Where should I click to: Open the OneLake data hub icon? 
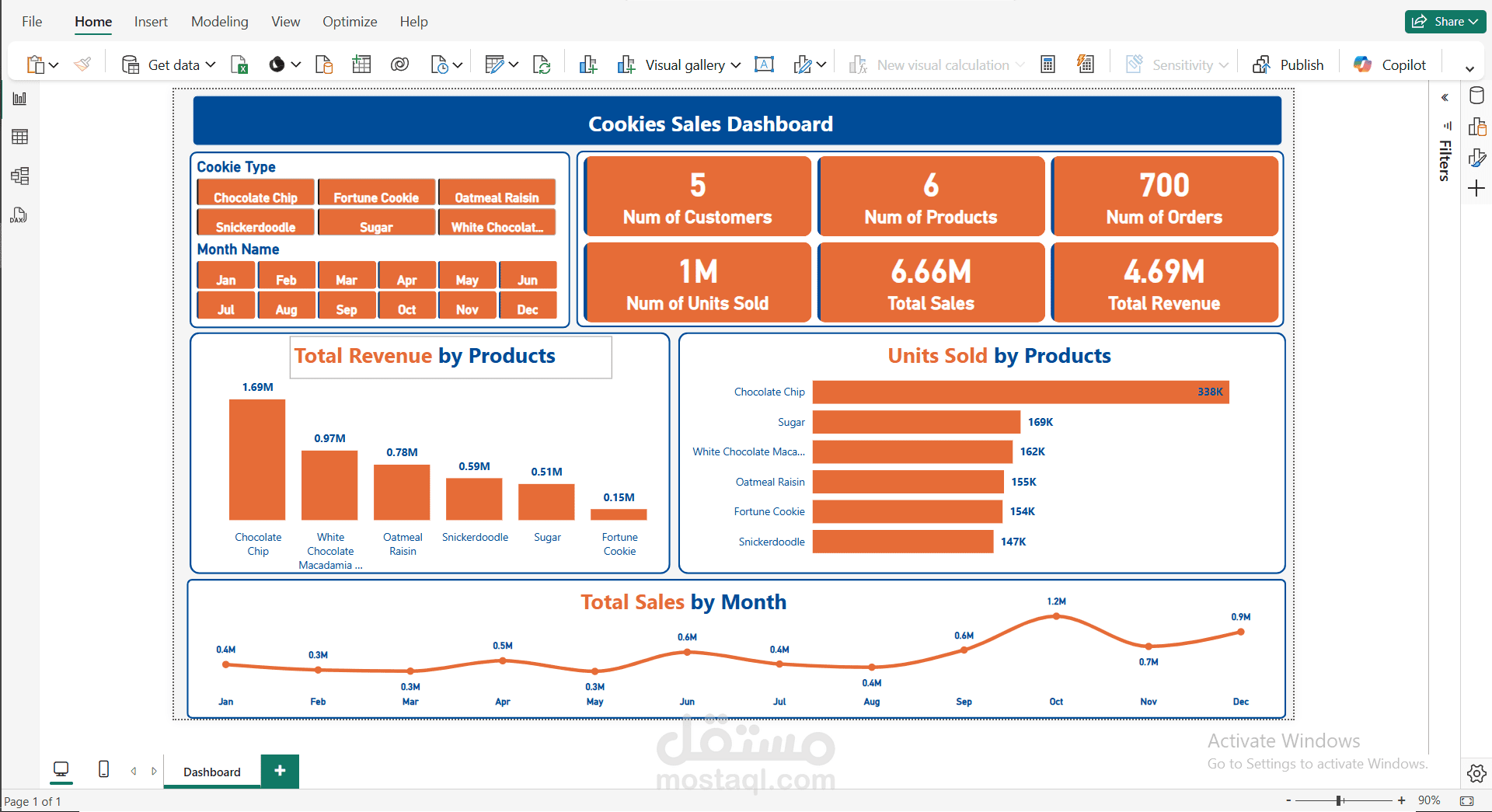(277, 64)
